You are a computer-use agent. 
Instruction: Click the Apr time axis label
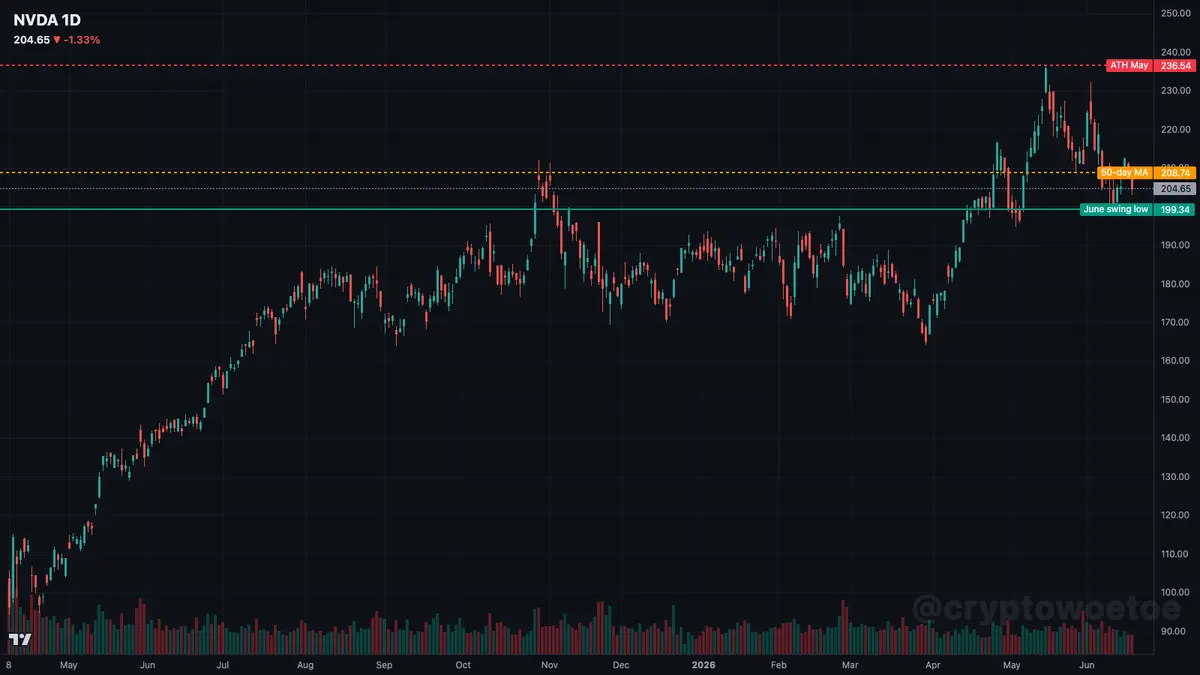pos(932,664)
